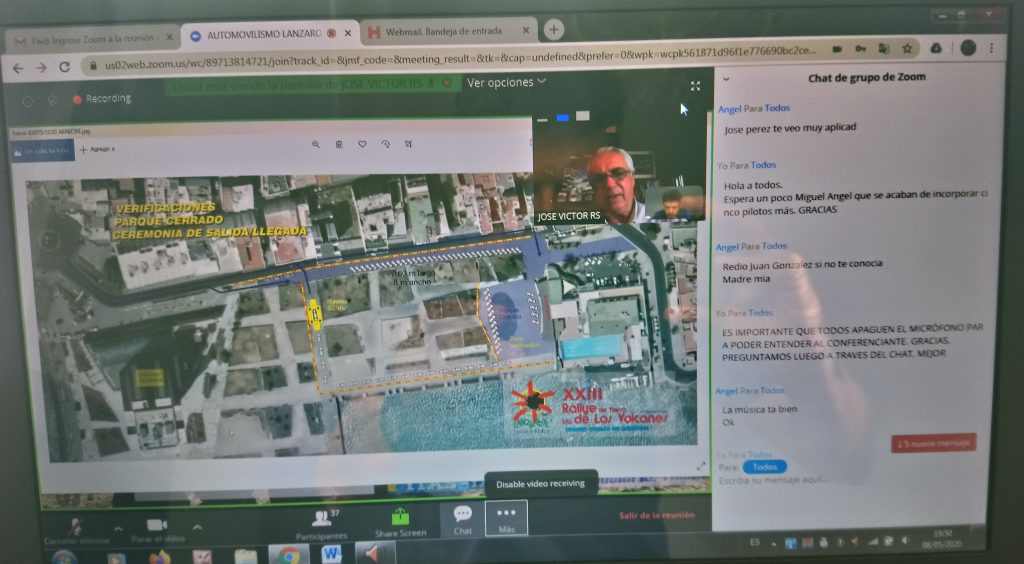
Task: Toggle the Chat panel icon
Action: (462, 518)
